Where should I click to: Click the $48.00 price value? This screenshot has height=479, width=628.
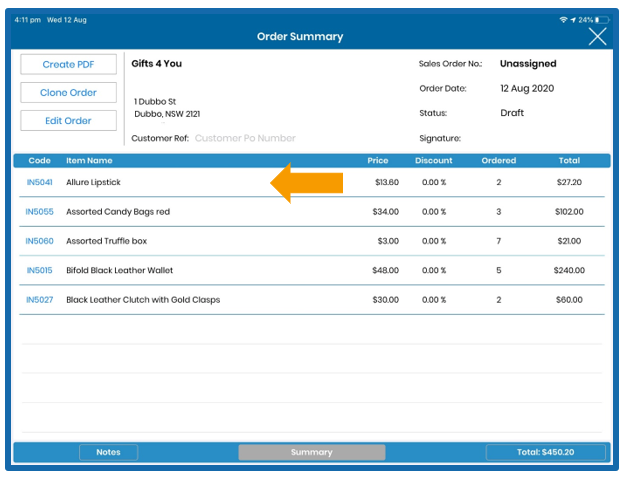[386, 270]
